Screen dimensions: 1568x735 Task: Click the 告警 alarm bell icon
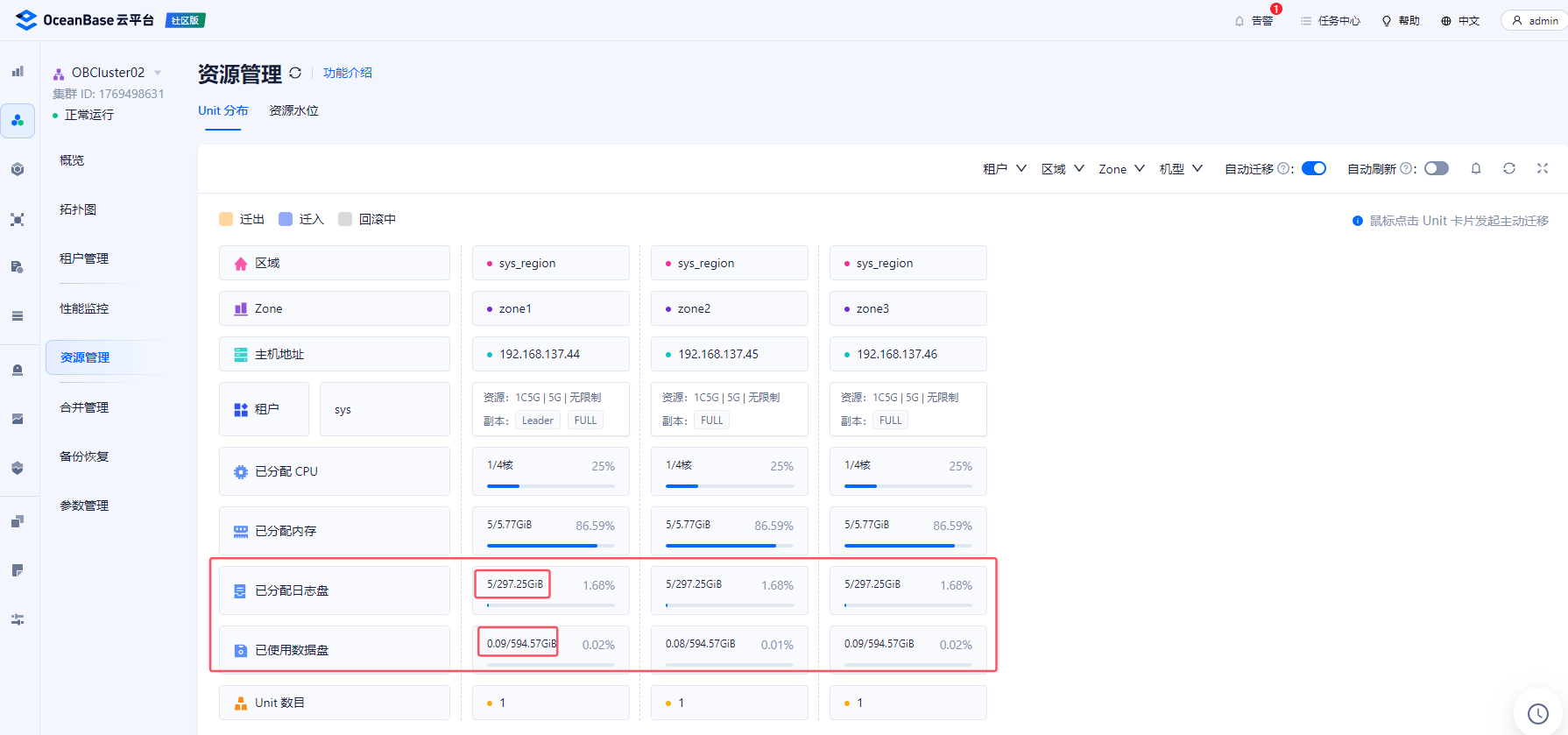(1240, 21)
